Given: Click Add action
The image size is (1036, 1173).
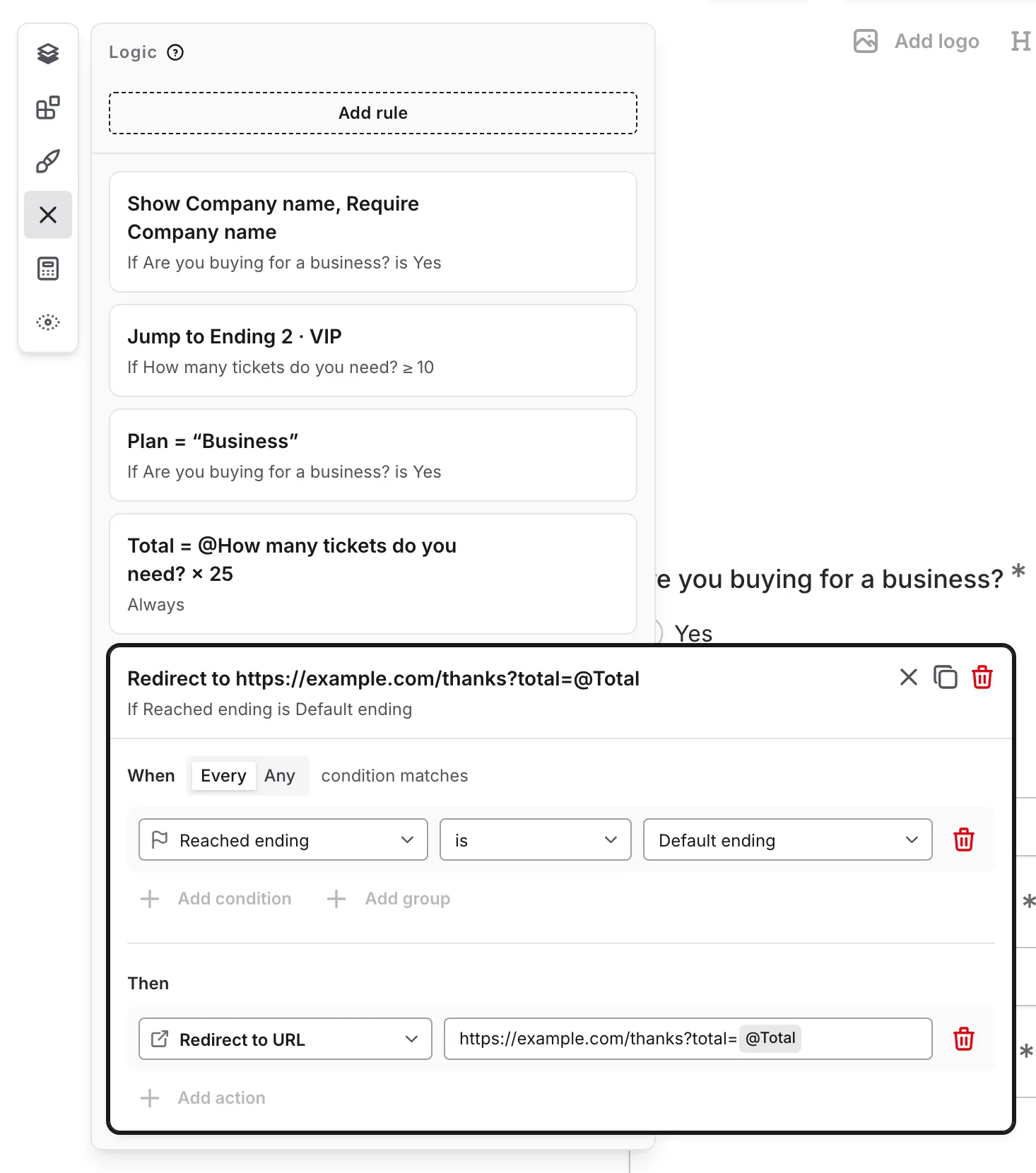Looking at the screenshot, I should [x=204, y=1098].
